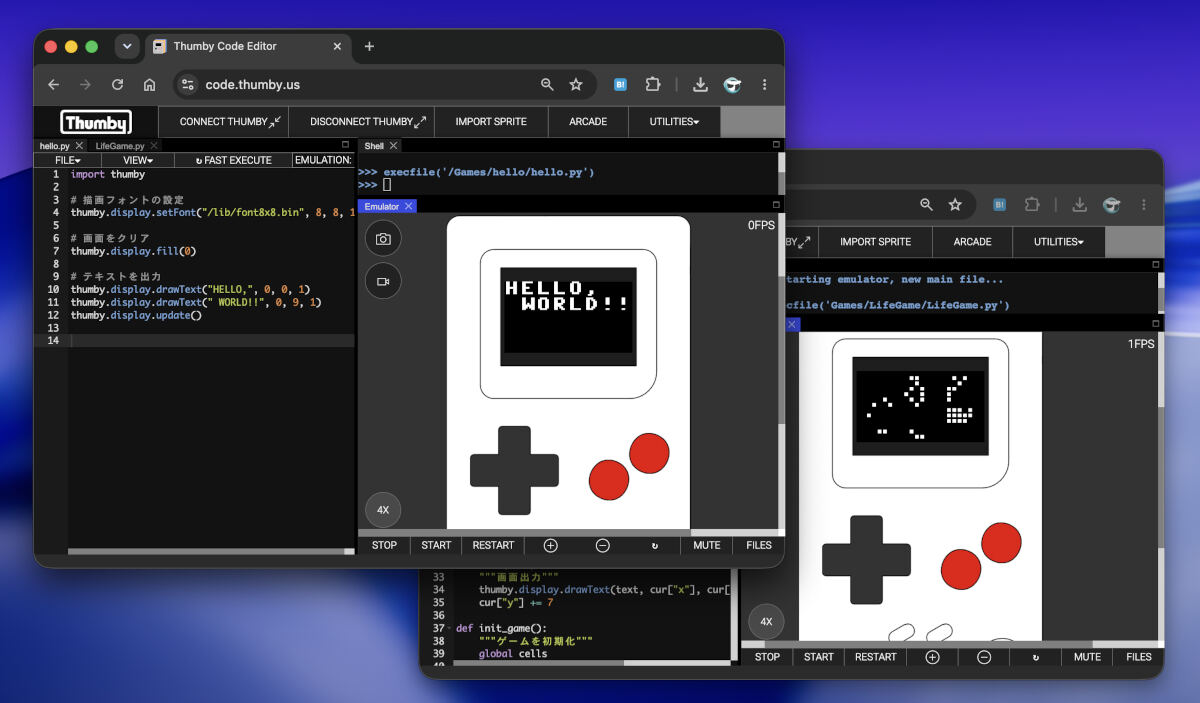This screenshot has width=1200, height=703.
Task: Open ARCADE in front window
Action: click(588, 122)
